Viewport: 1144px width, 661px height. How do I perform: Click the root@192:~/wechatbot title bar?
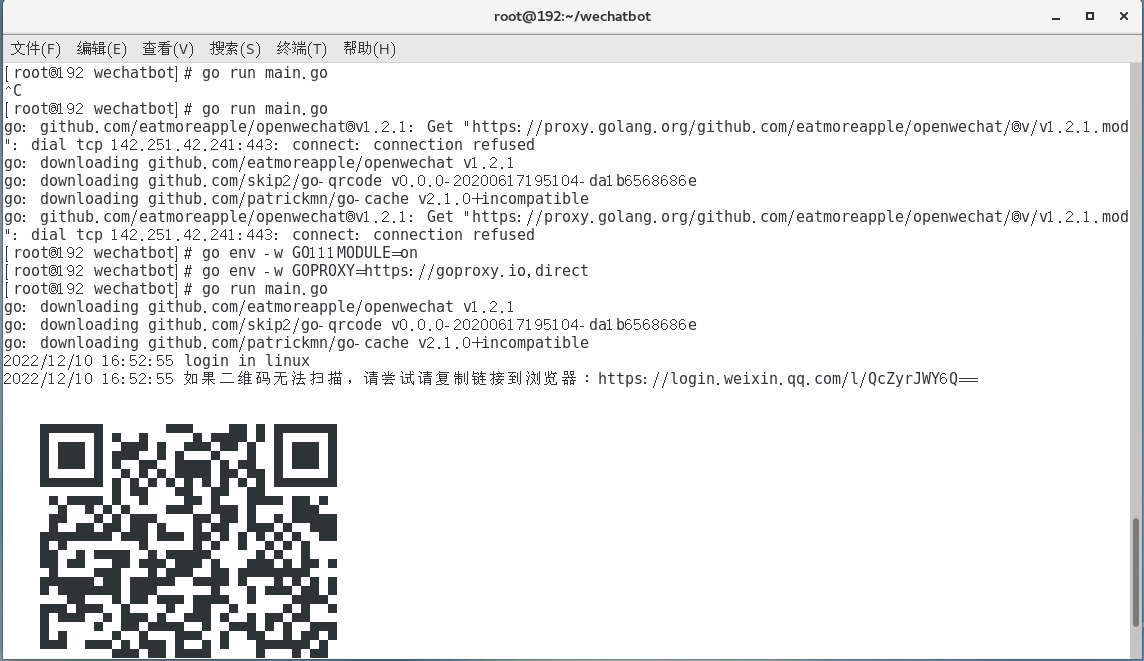click(x=572, y=16)
